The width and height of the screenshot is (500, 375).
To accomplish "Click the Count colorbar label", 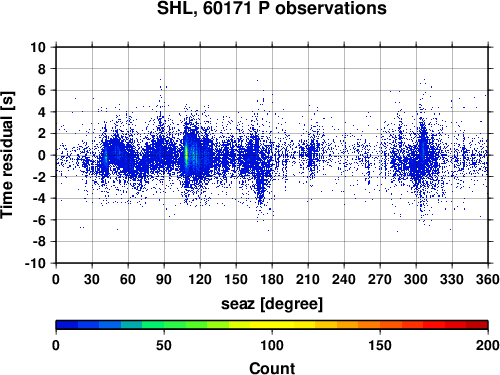I will click(x=272, y=368).
